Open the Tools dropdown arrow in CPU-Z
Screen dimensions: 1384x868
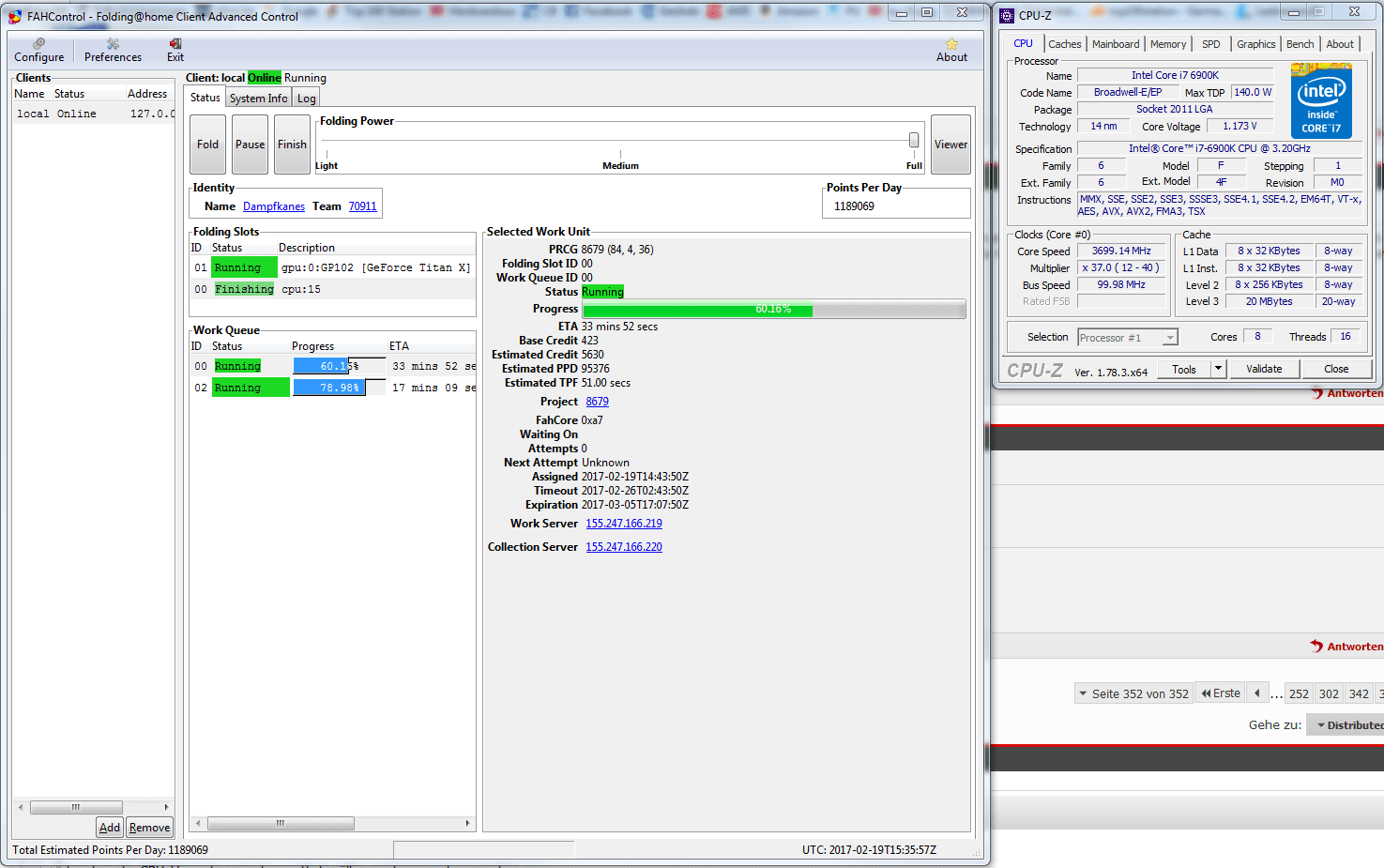[x=1218, y=369]
